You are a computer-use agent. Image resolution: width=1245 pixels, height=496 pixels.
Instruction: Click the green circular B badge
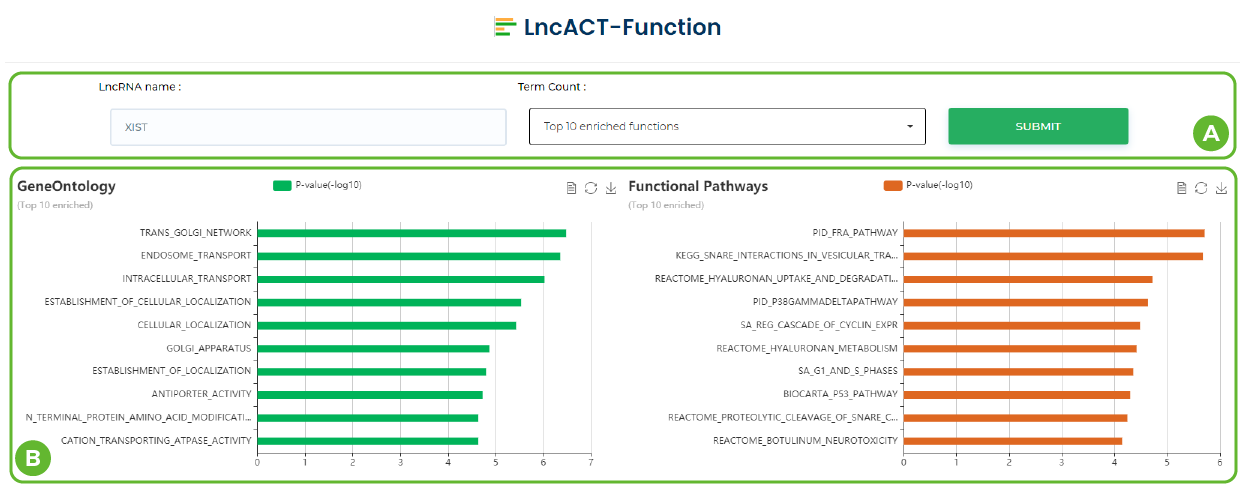coord(33,459)
